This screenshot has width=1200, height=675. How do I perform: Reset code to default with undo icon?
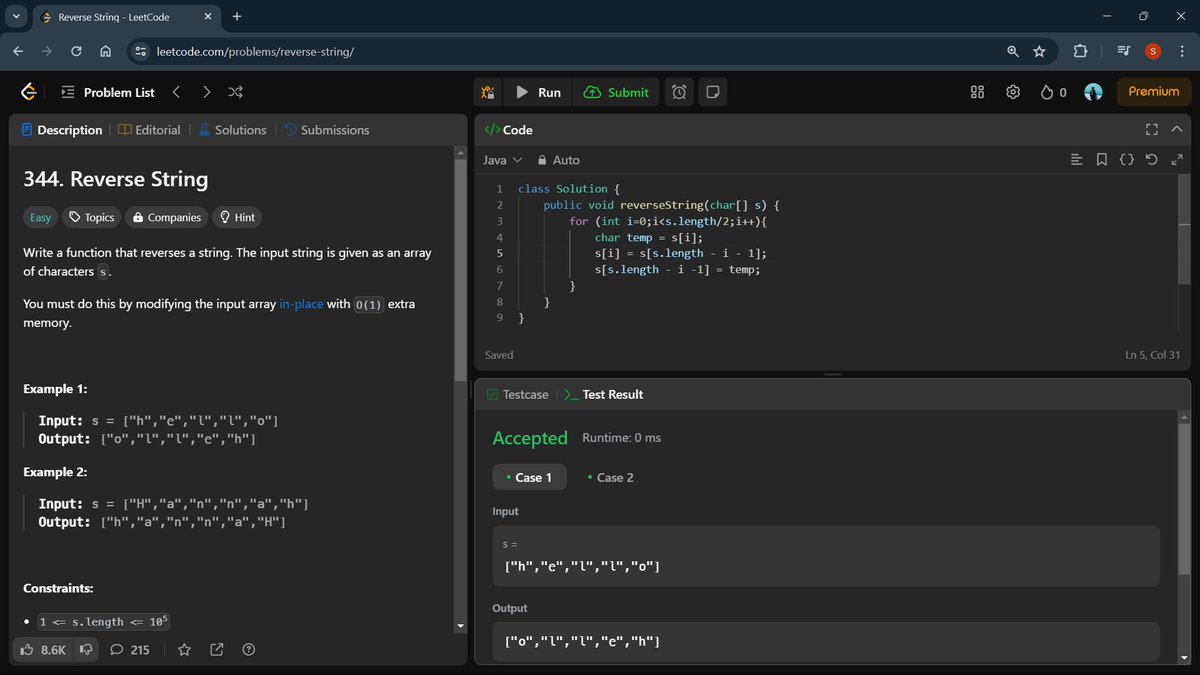tap(1151, 160)
